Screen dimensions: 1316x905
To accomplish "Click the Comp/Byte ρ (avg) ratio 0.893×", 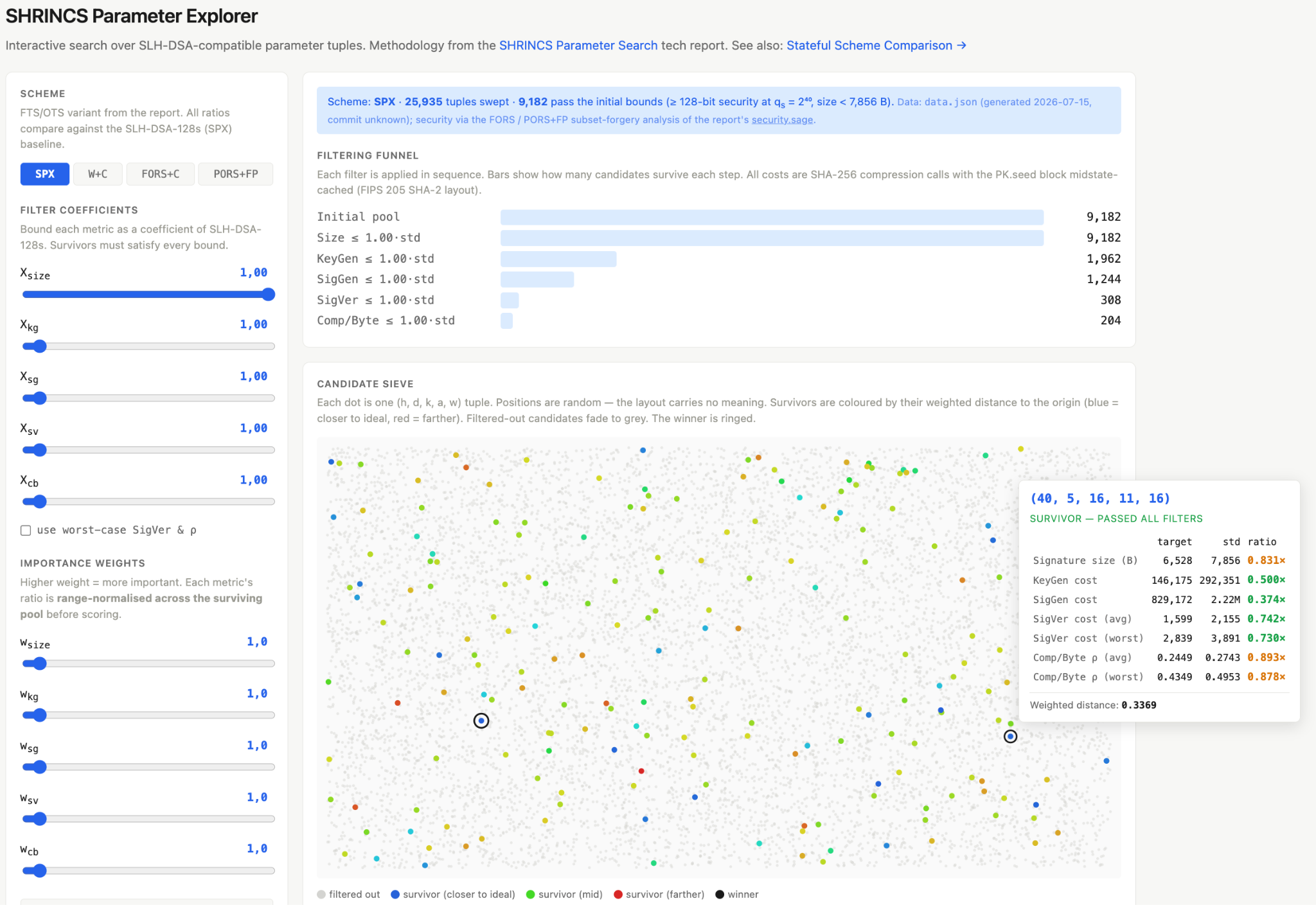I will [x=1266, y=657].
